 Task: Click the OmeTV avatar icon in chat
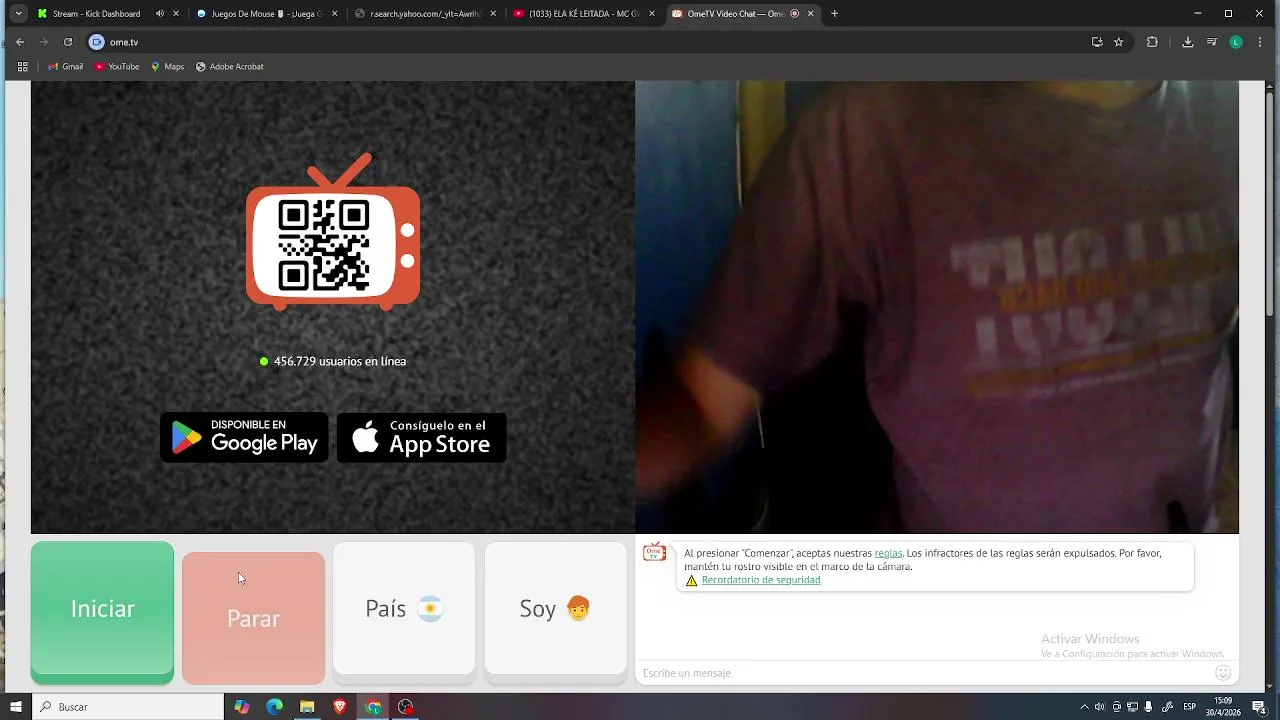655,553
